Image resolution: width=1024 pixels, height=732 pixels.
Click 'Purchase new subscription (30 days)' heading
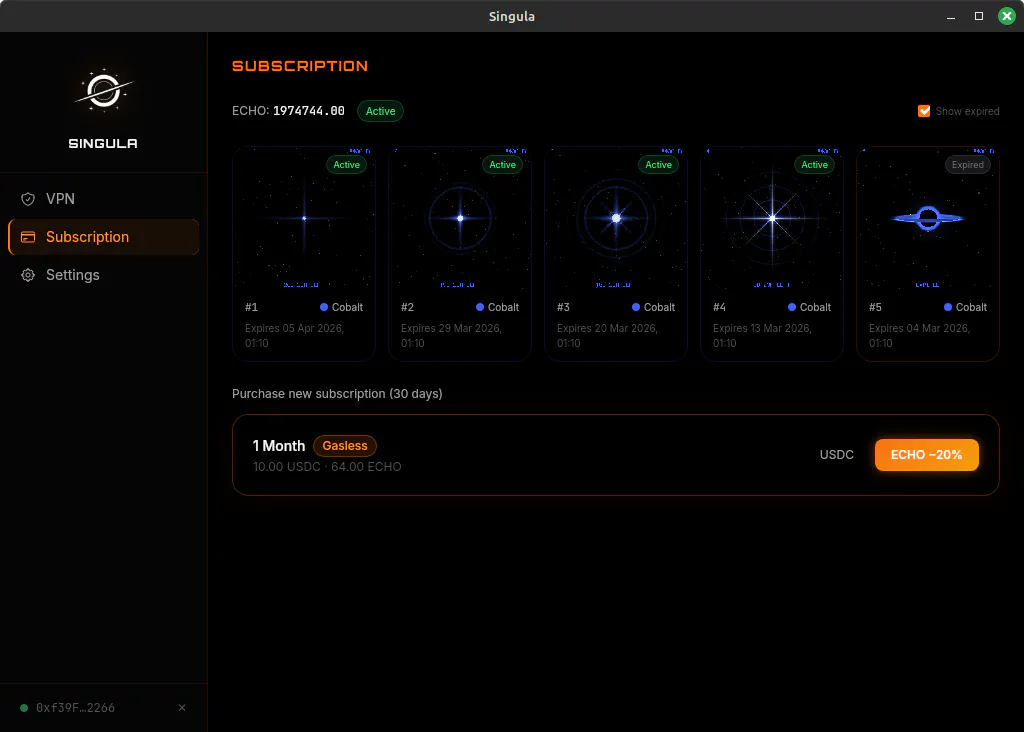pos(337,394)
